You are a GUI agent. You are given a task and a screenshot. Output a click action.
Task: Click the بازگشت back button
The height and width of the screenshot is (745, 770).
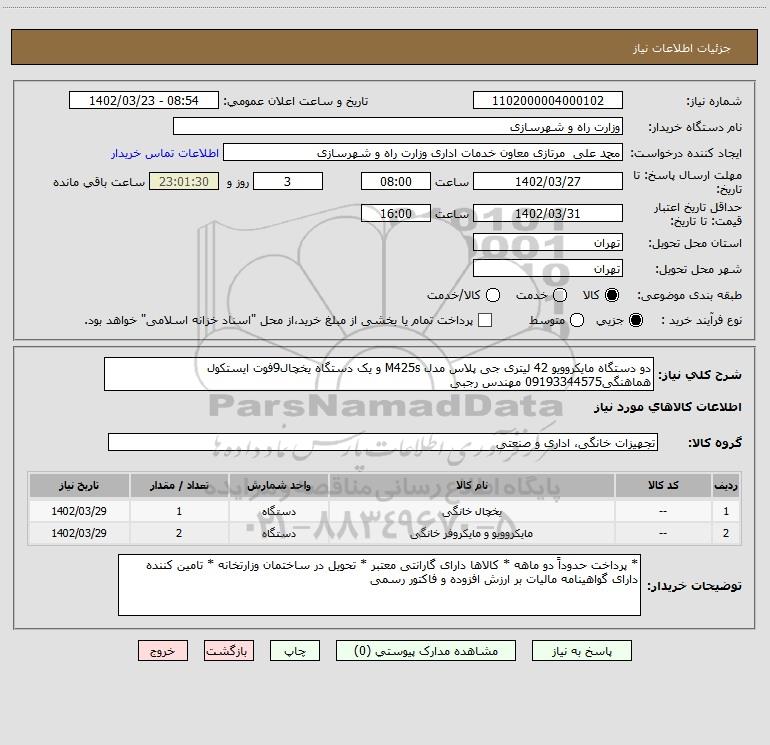click(x=229, y=651)
